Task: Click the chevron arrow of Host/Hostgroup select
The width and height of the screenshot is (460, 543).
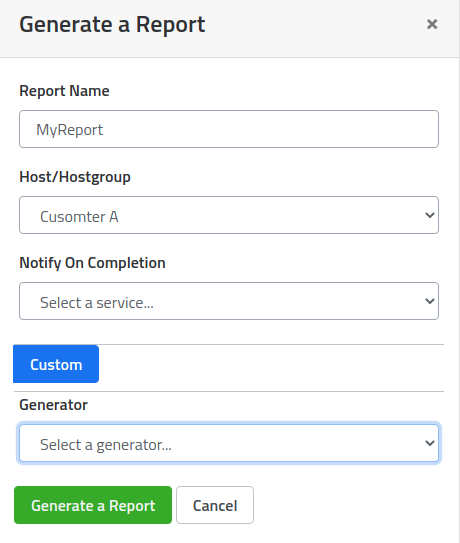Action: click(430, 215)
